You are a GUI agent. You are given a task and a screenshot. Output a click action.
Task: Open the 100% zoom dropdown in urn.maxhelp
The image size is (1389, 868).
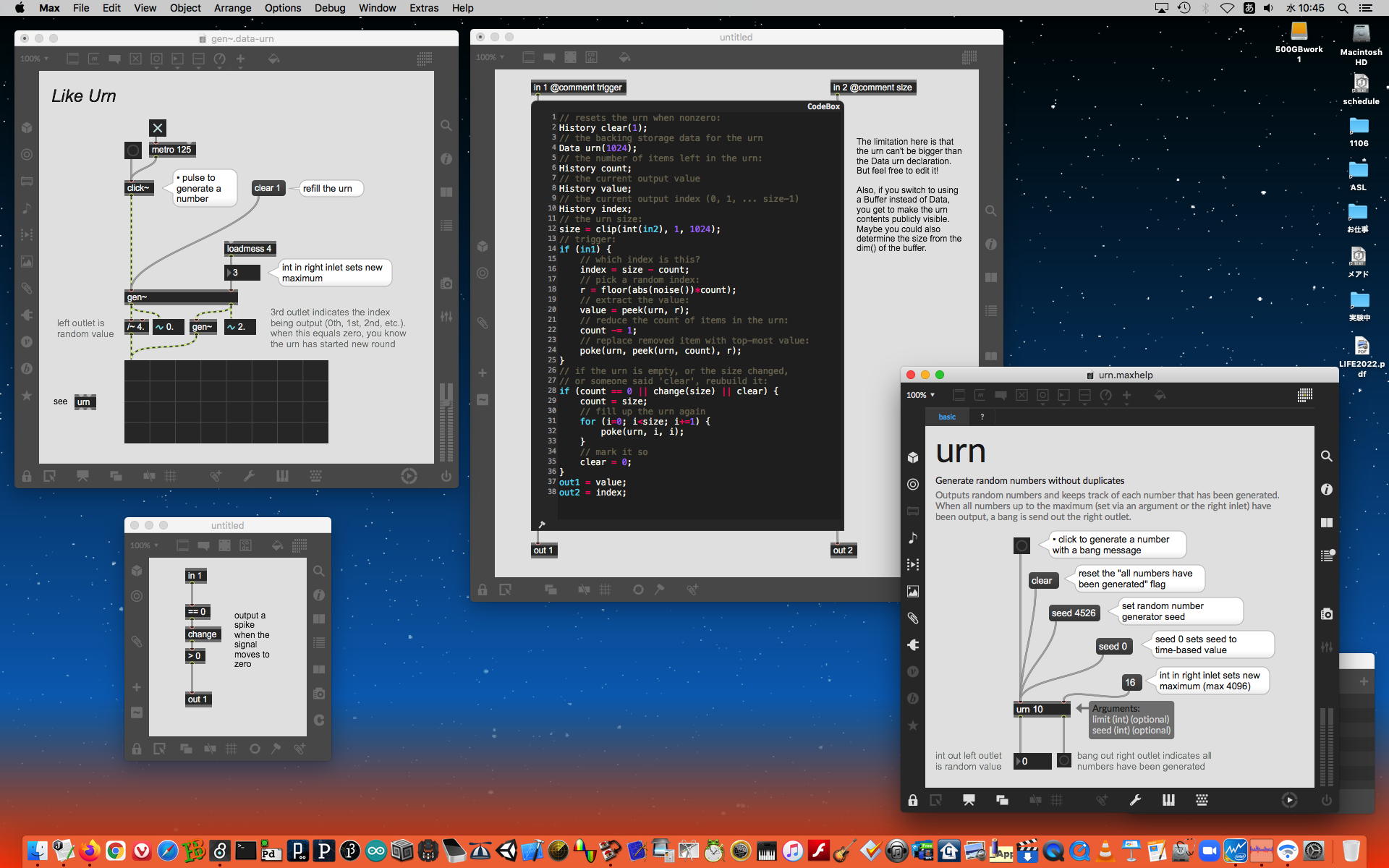(x=920, y=395)
